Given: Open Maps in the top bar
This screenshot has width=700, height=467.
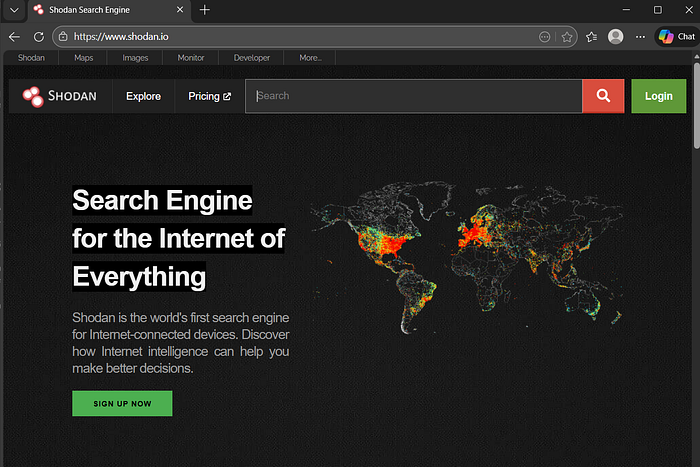Looking at the screenshot, I should pyautogui.click(x=83, y=58).
